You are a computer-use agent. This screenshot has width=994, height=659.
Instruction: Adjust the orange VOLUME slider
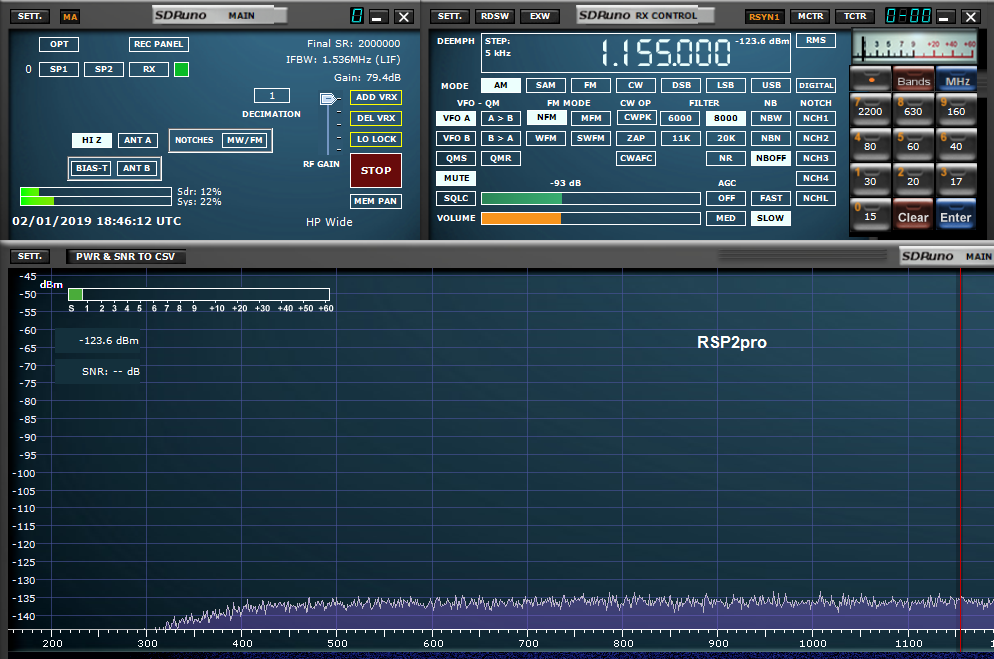591,219
